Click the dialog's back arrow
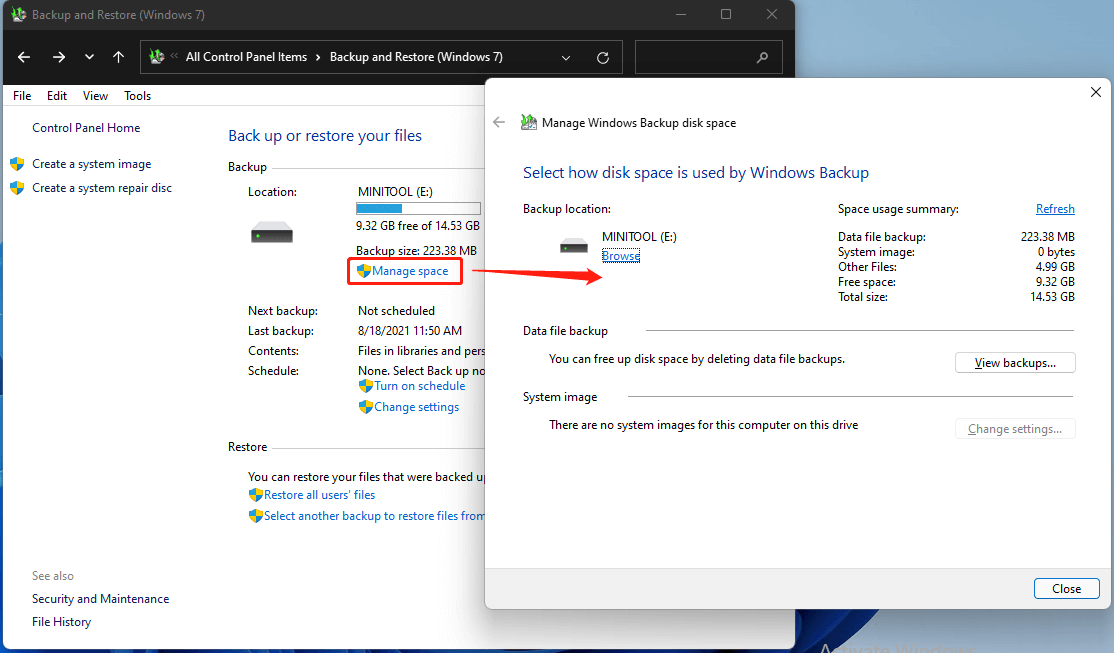The image size is (1114, 653). (499, 122)
